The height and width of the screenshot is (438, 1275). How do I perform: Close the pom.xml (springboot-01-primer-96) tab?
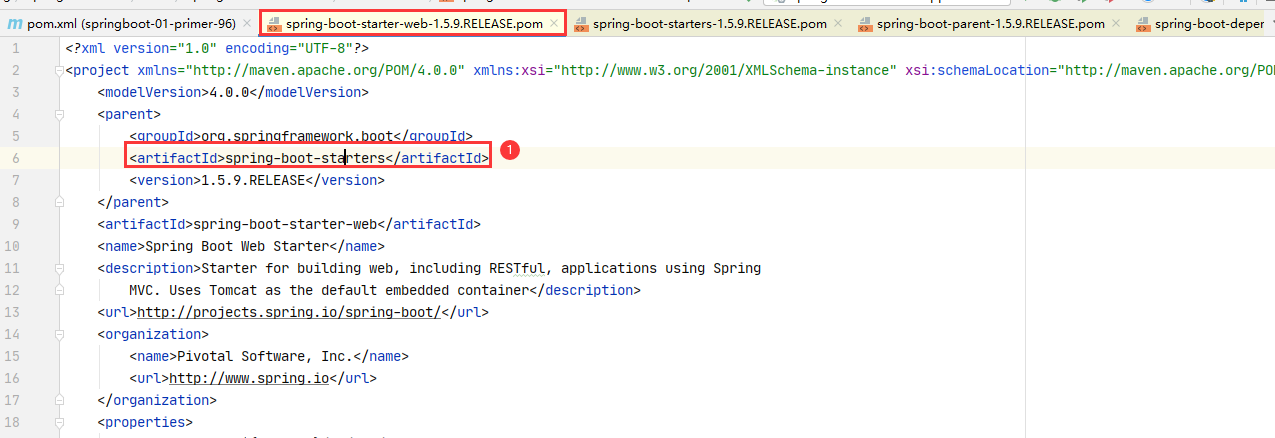click(x=245, y=24)
